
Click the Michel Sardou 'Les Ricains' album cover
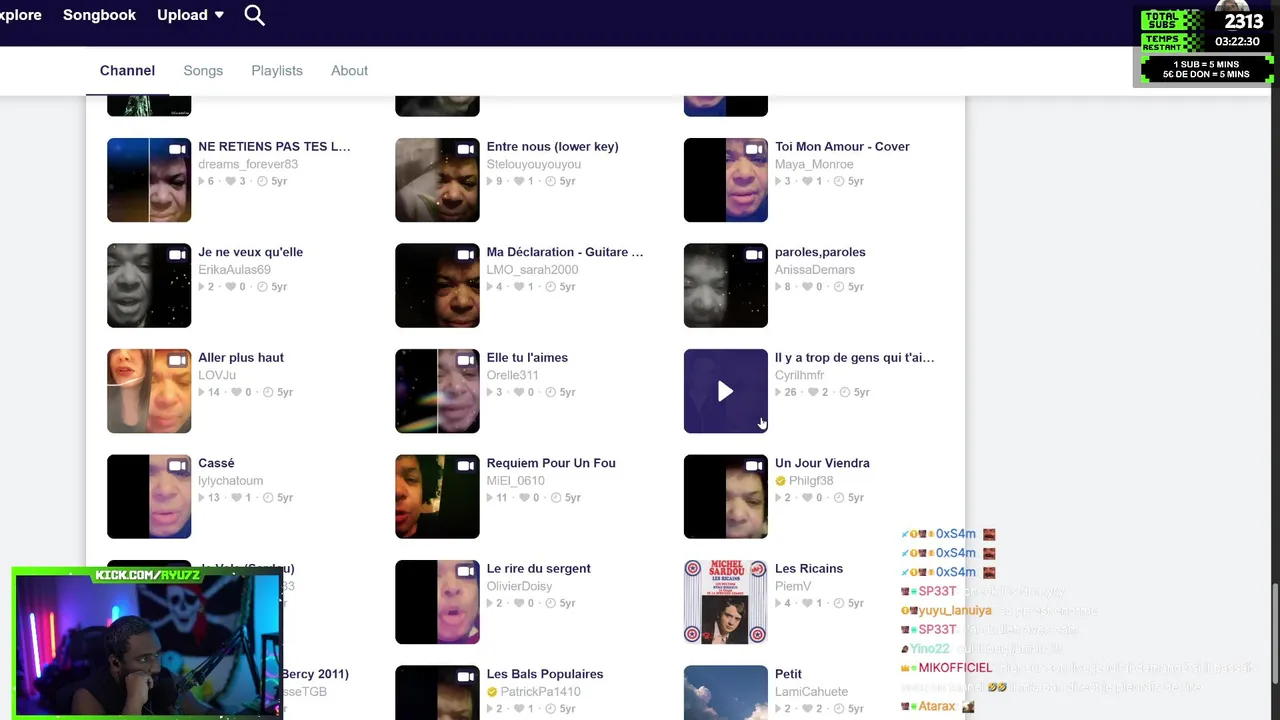coord(725,602)
